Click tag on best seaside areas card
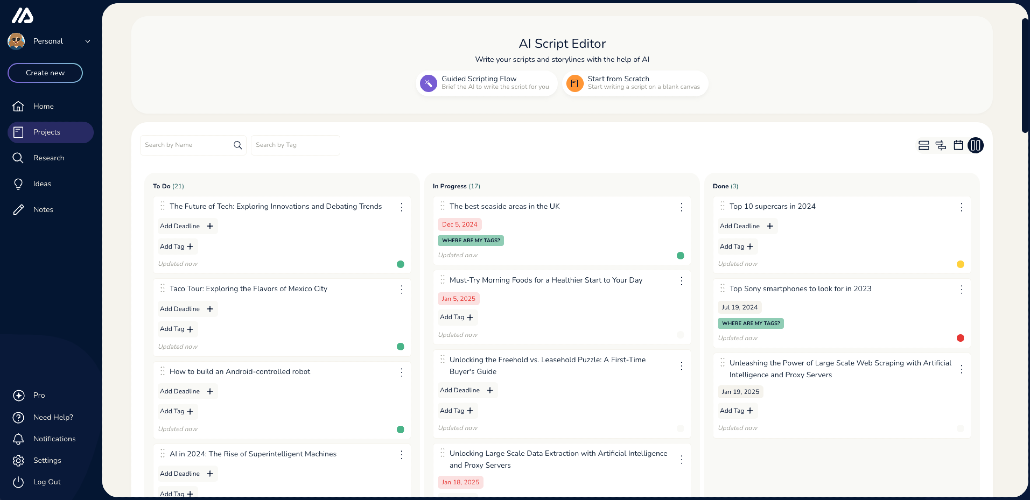1030x500 pixels. (471, 240)
